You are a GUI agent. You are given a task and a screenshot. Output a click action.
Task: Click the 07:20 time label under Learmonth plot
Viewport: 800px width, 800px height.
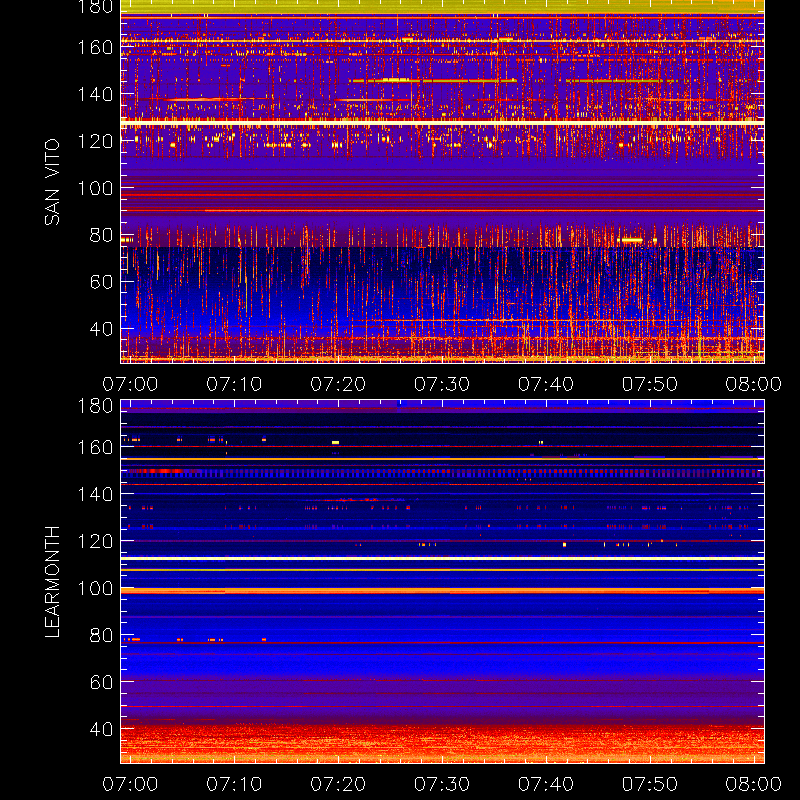(x=338, y=784)
